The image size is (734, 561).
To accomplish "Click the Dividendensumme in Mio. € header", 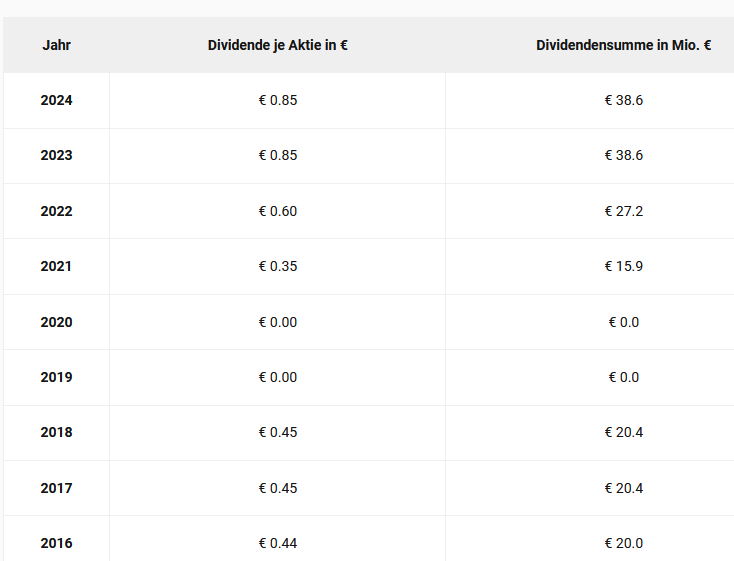I will click(623, 45).
